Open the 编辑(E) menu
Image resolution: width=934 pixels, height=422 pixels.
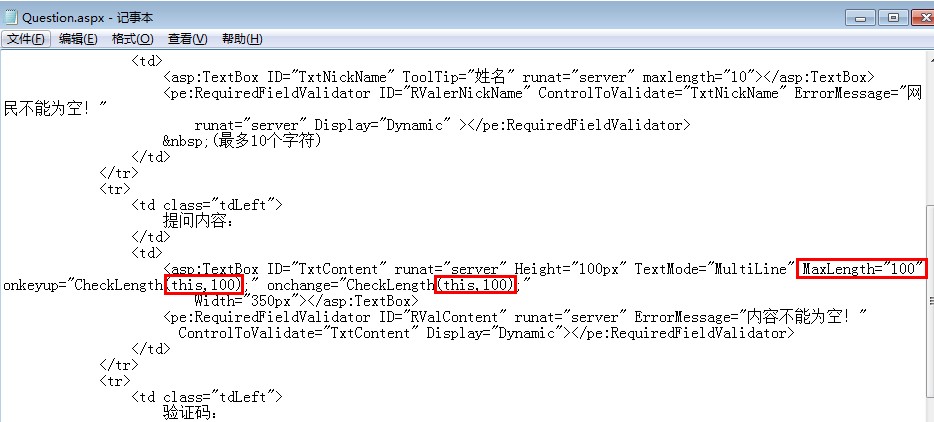click(x=78, y=39)
